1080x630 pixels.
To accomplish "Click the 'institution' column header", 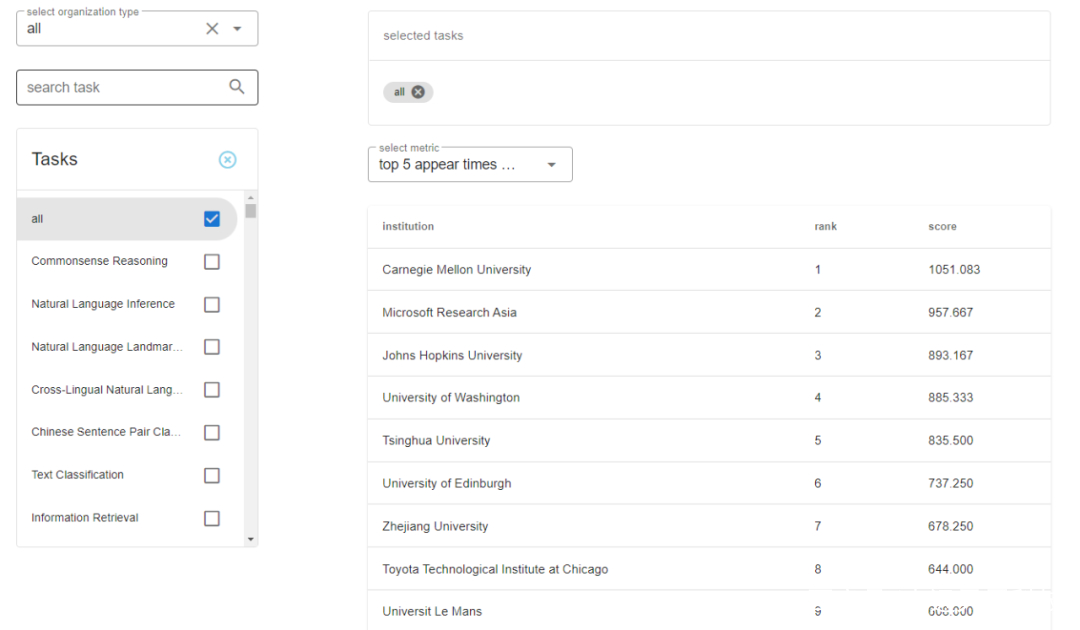I will pyautogui.click(x=408, y=227).
